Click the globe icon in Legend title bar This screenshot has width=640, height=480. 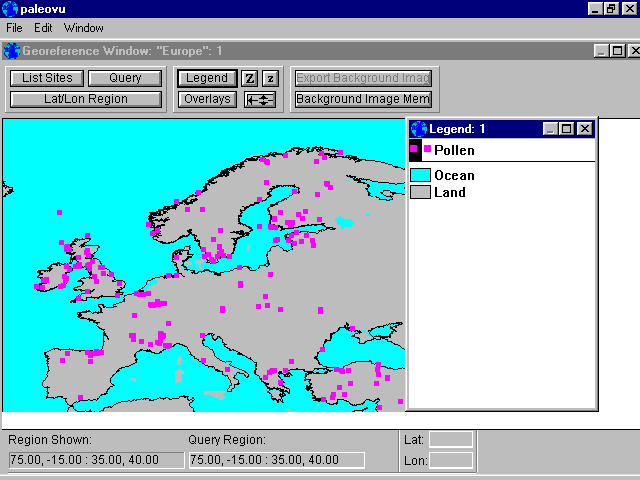coord(418,128)
